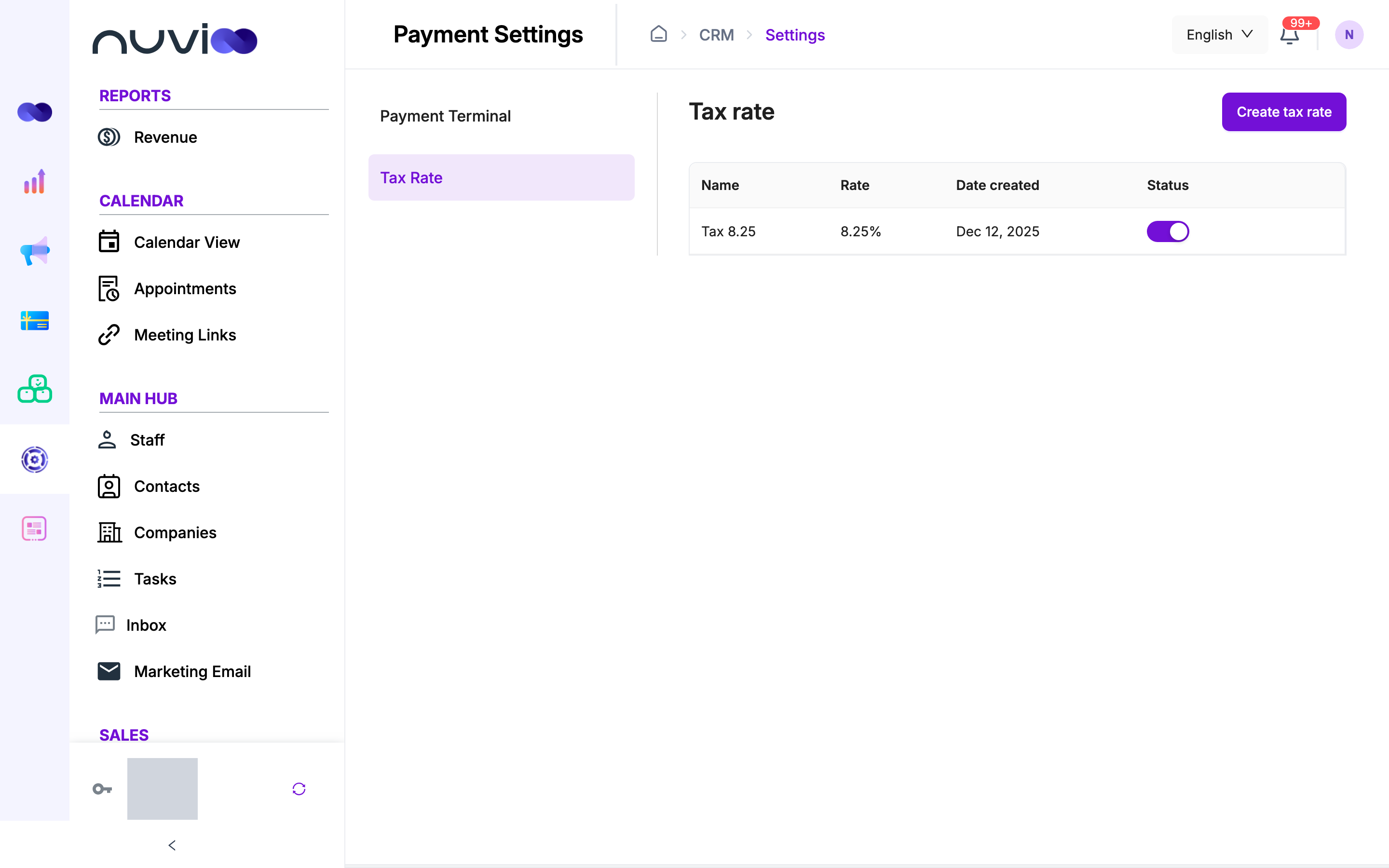The image size is (1389, 868).
Task: Click the 'Status' column header
Action: pos(1168,186)
